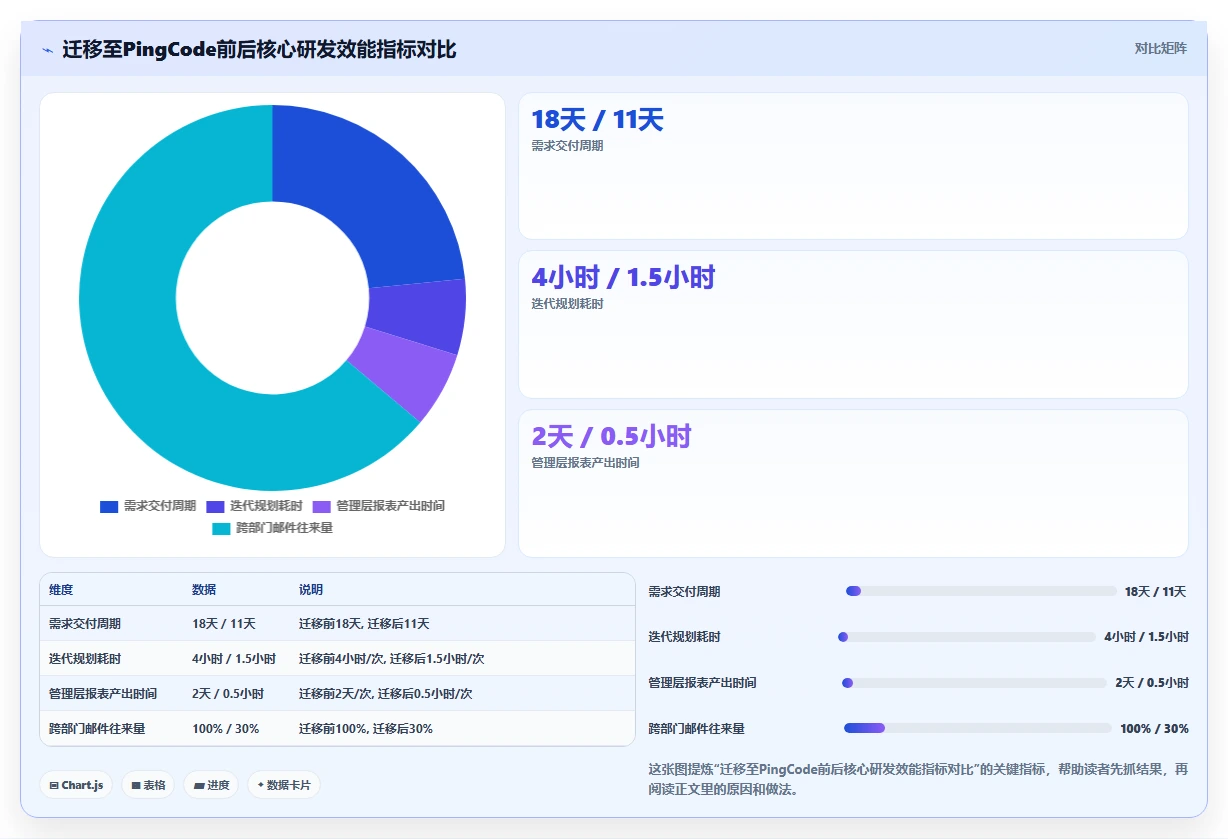Click 需求交付周期 label under first card
1228x839 pixels.
[567, 146]
